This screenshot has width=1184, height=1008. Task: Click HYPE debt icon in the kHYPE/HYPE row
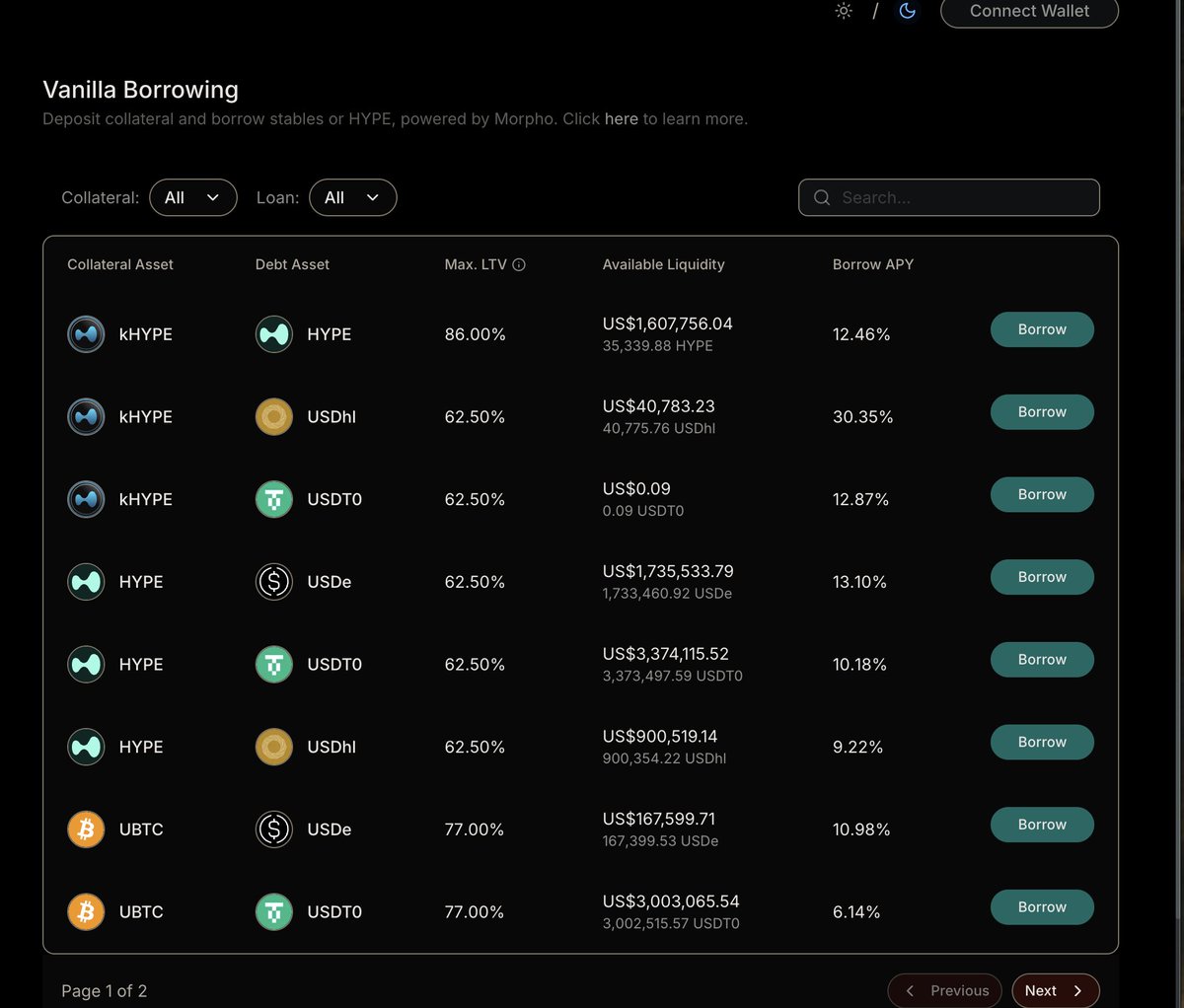tap(274, 334)
